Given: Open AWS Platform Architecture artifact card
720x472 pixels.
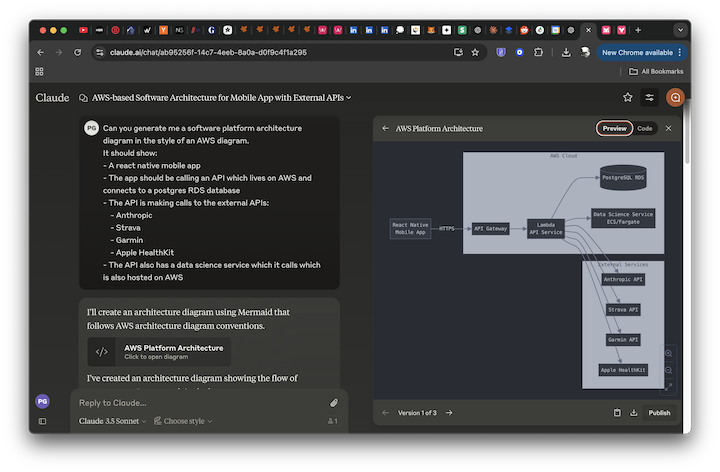Looking at the screenshot, I should click(159, 352).
